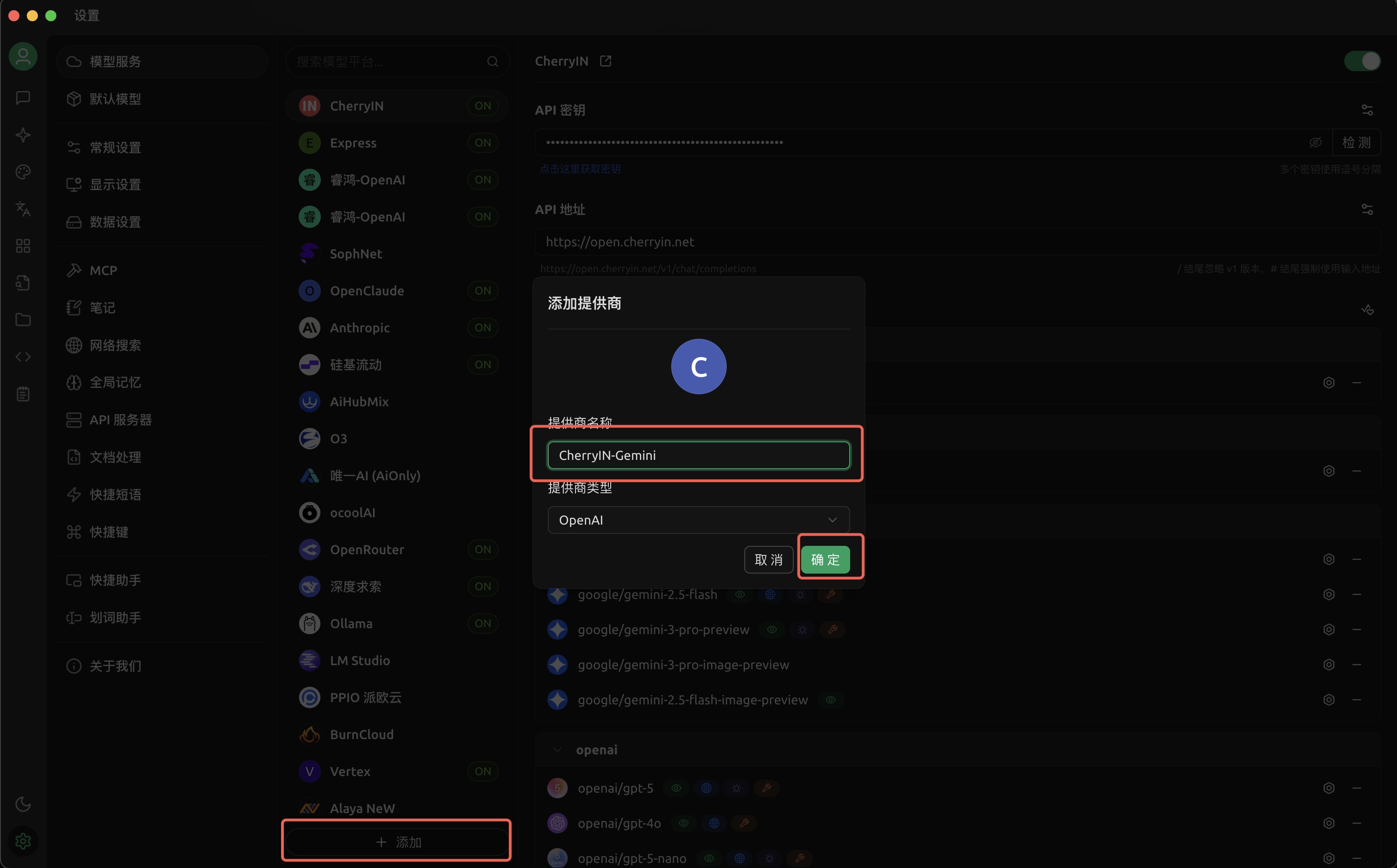This screenshot has height=868, width=1397.
Task: Click the 取消 cancel button
Action: 768,559
